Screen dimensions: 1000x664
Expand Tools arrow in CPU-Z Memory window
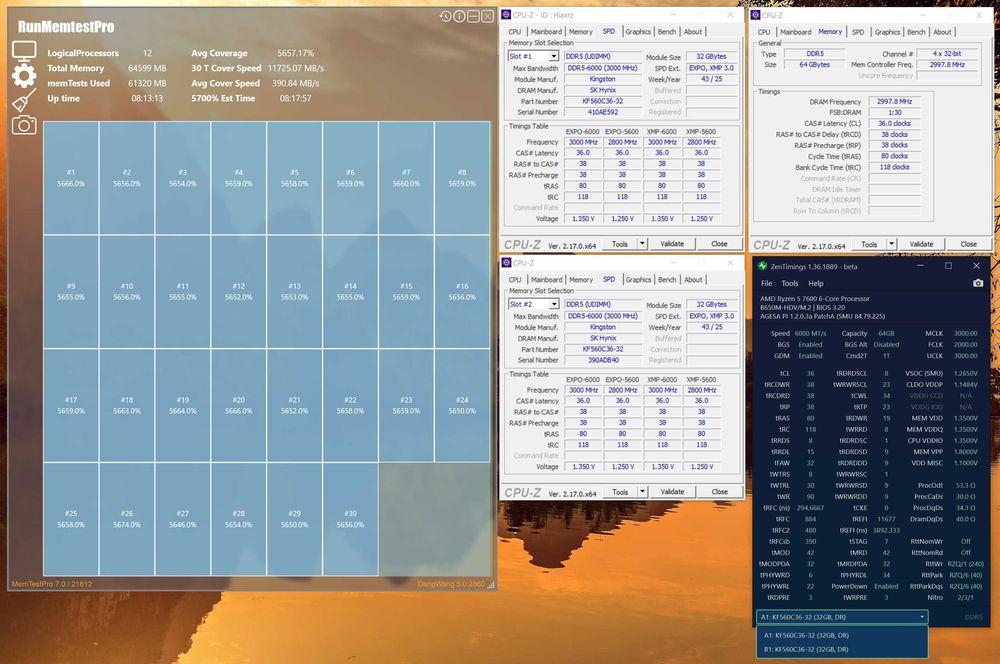tap(892, 244)
